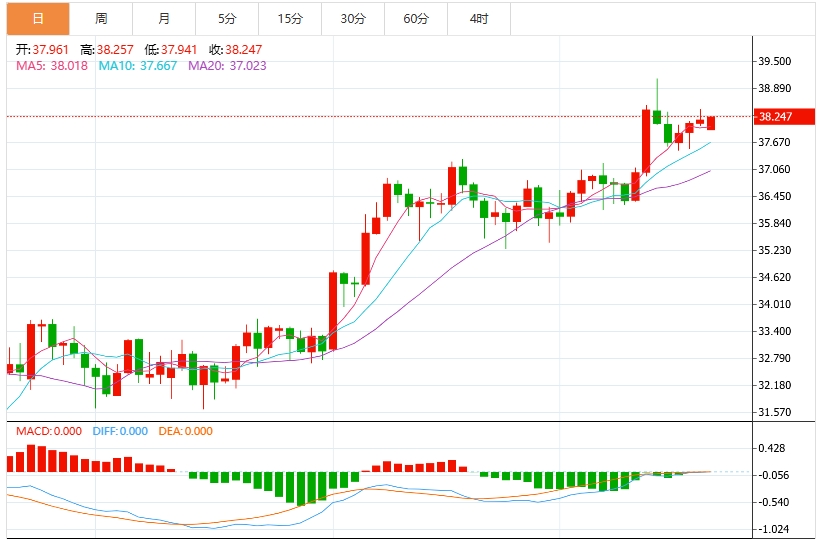
Task: Click the 31.570 price axis label
Action: pos(775,412)
